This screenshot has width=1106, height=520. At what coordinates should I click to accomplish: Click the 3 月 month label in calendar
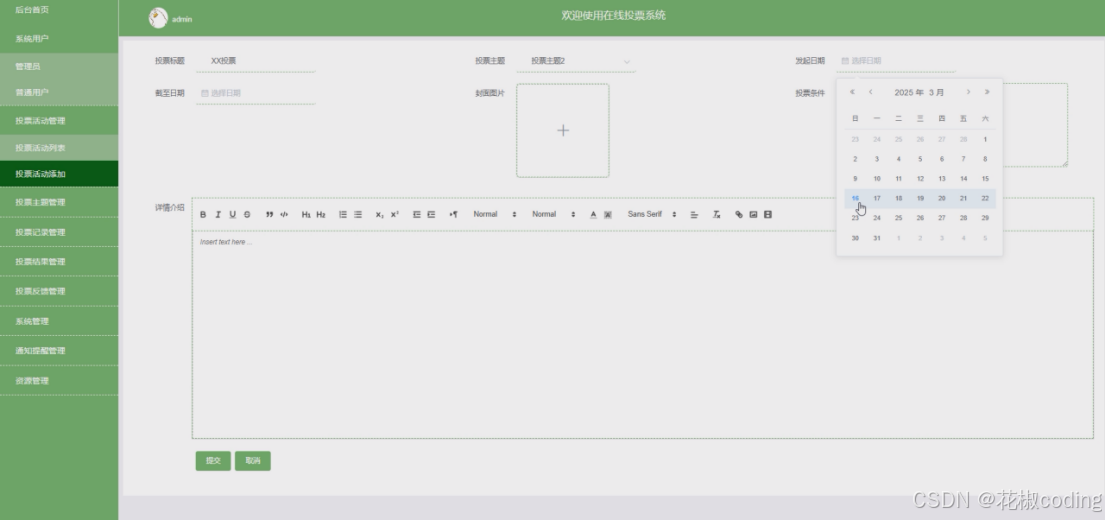coord(937,92)
